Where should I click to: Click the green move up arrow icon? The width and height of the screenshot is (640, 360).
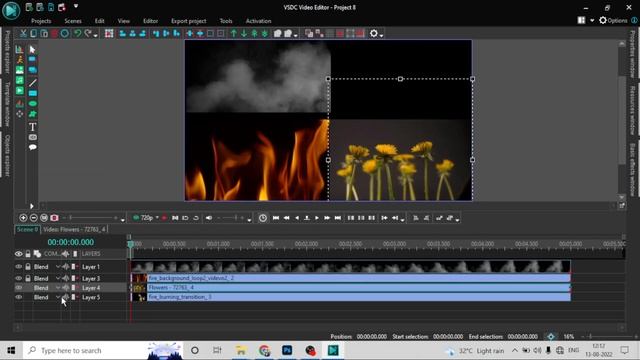pyautogui.click(x=233, y=33)
